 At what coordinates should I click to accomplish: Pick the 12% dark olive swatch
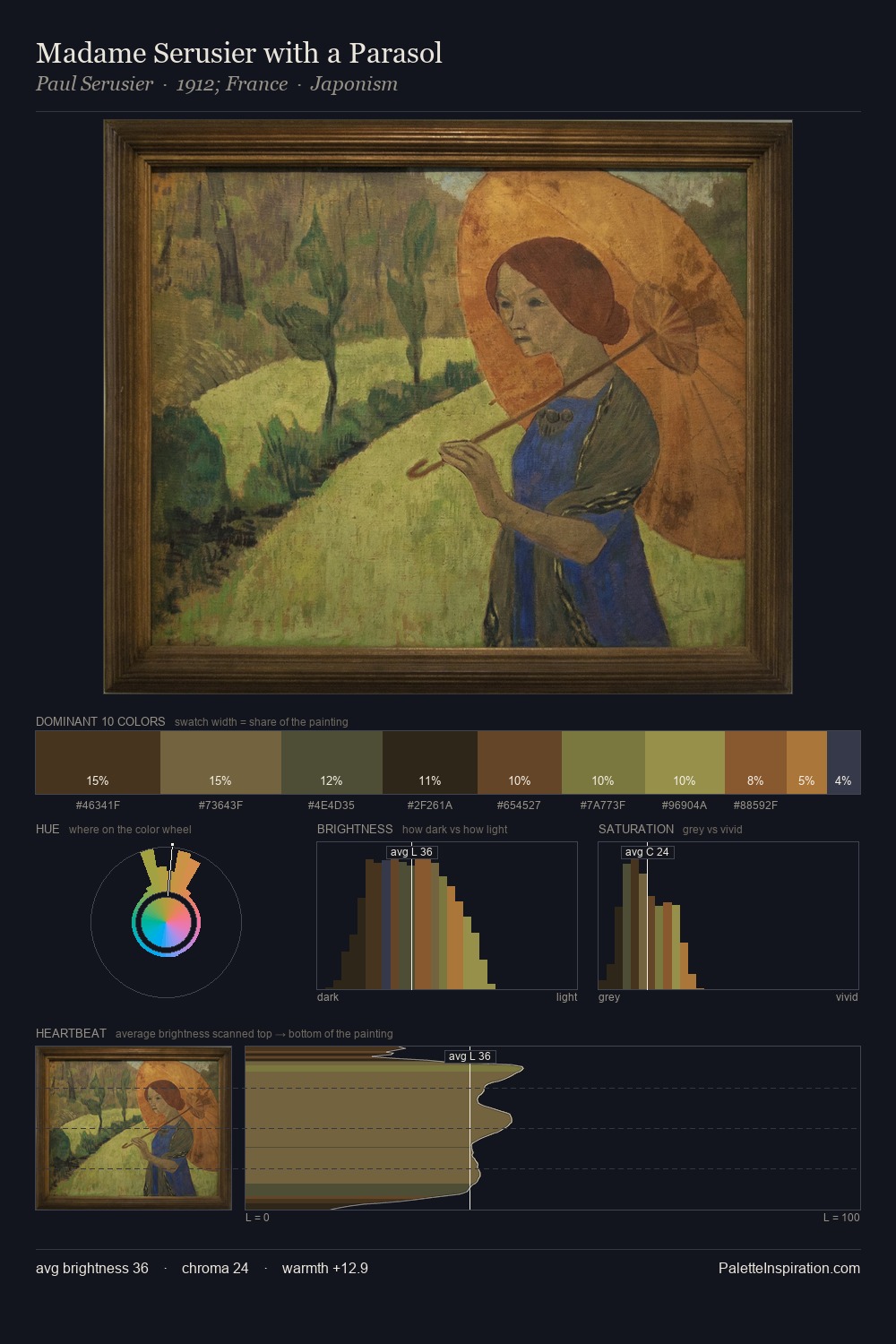coord(332,762)
